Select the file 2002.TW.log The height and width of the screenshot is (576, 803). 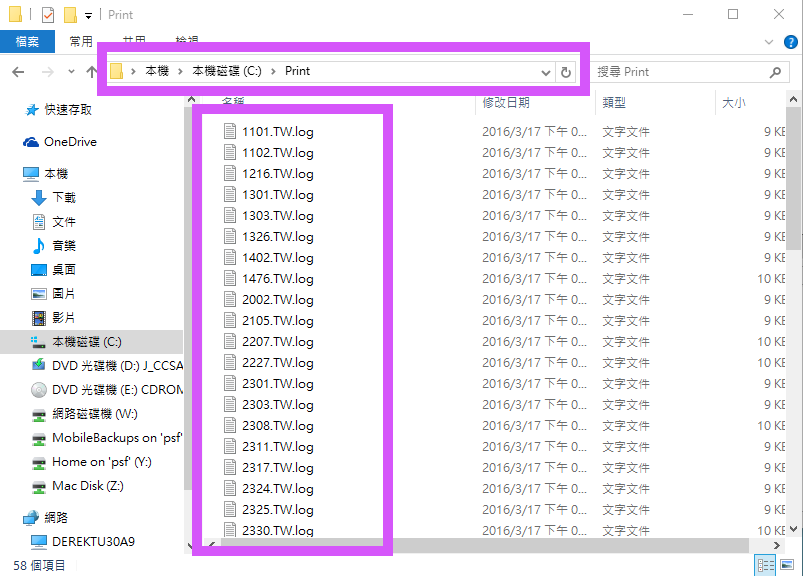click(277, 300)
